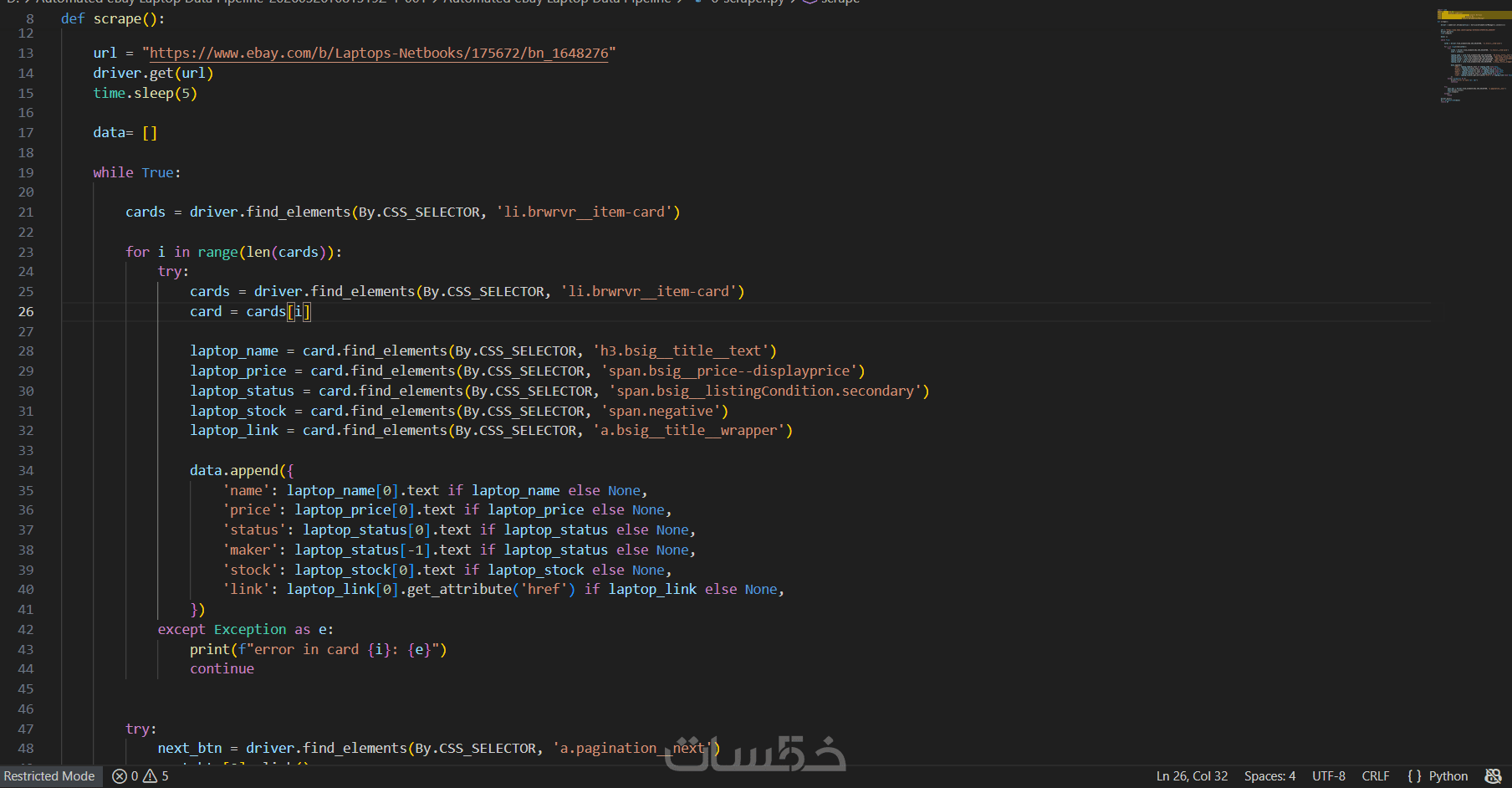
Task: Click the 'laptop_name' variable on line 28
Action: click(x=234, y=351)
